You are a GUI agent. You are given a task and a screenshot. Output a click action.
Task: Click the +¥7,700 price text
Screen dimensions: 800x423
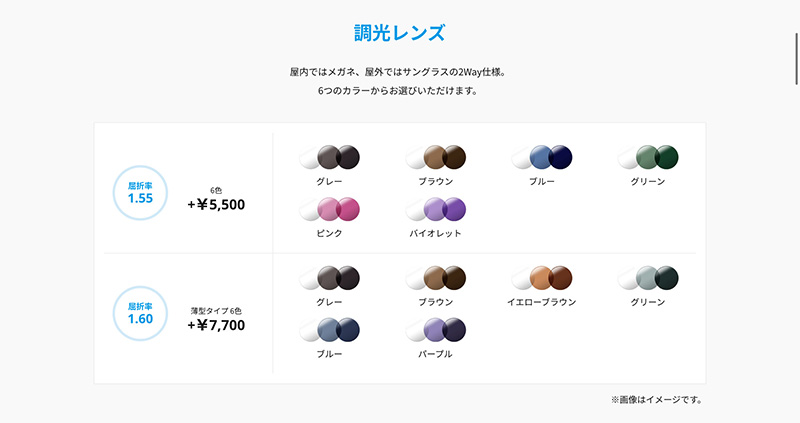[216, 325]
